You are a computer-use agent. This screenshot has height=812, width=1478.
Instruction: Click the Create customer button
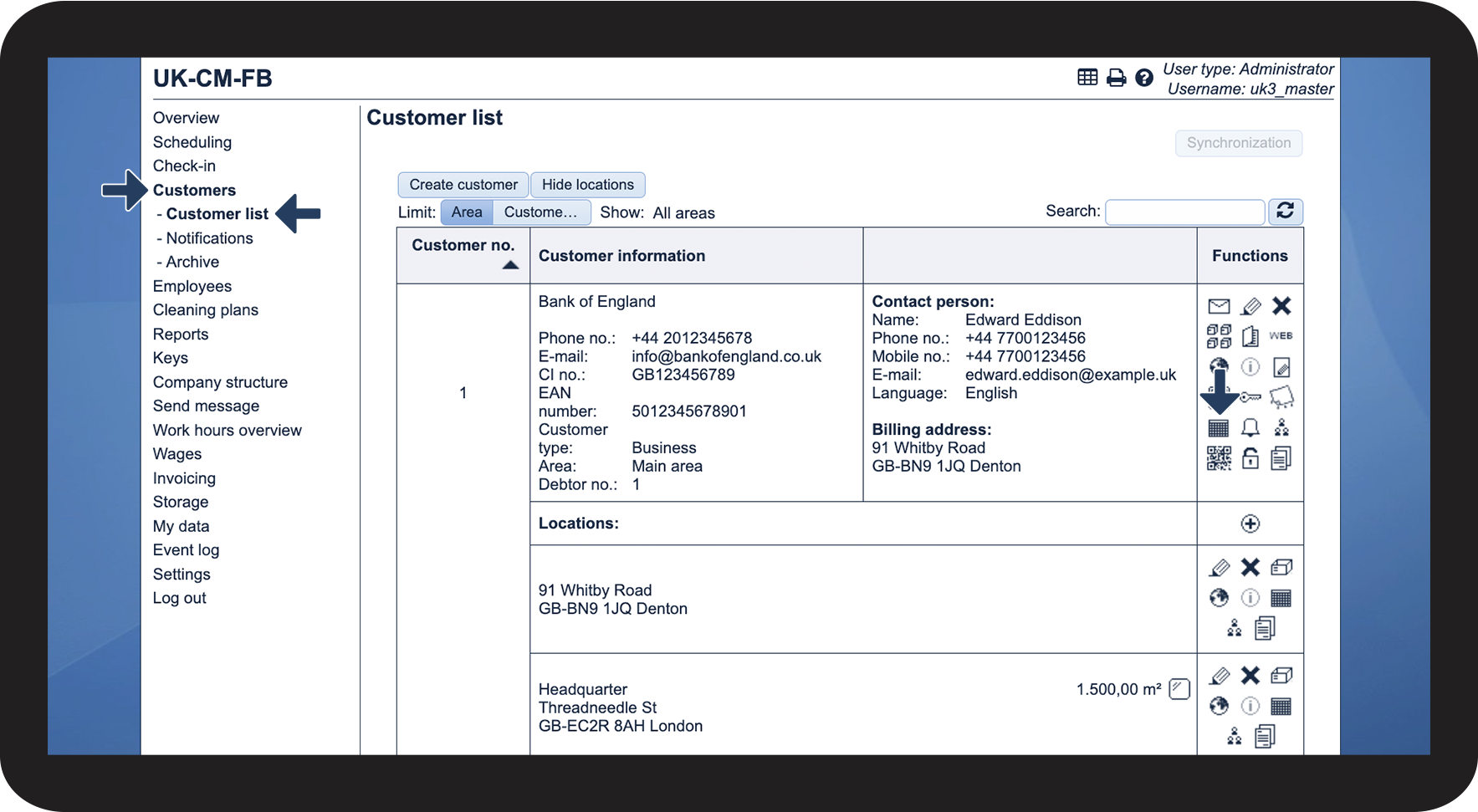pos(463,185)
